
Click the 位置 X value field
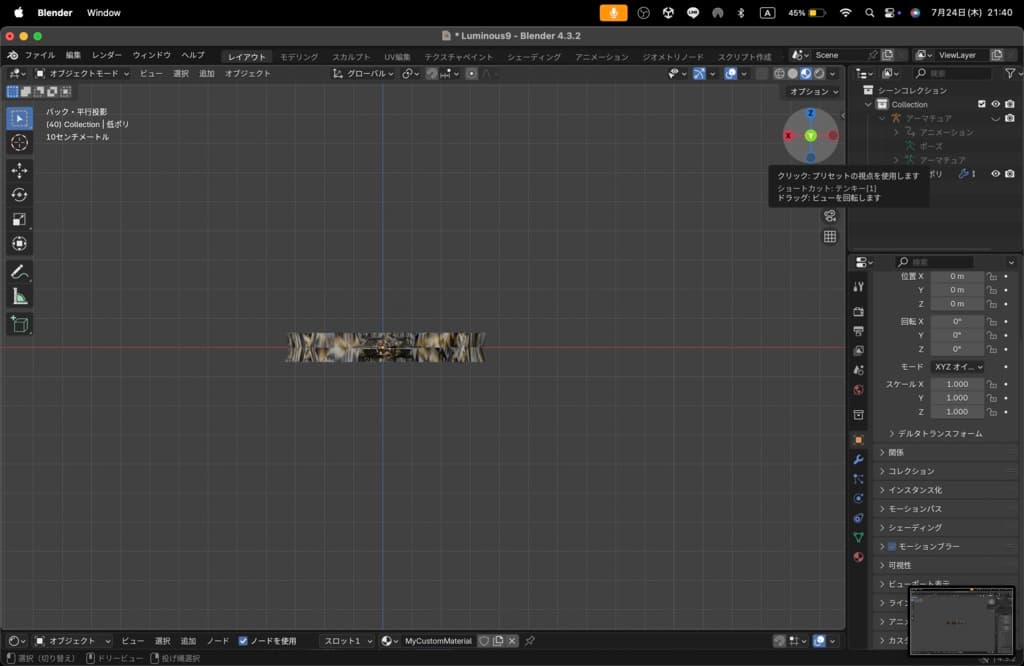[x=957, y=276]
